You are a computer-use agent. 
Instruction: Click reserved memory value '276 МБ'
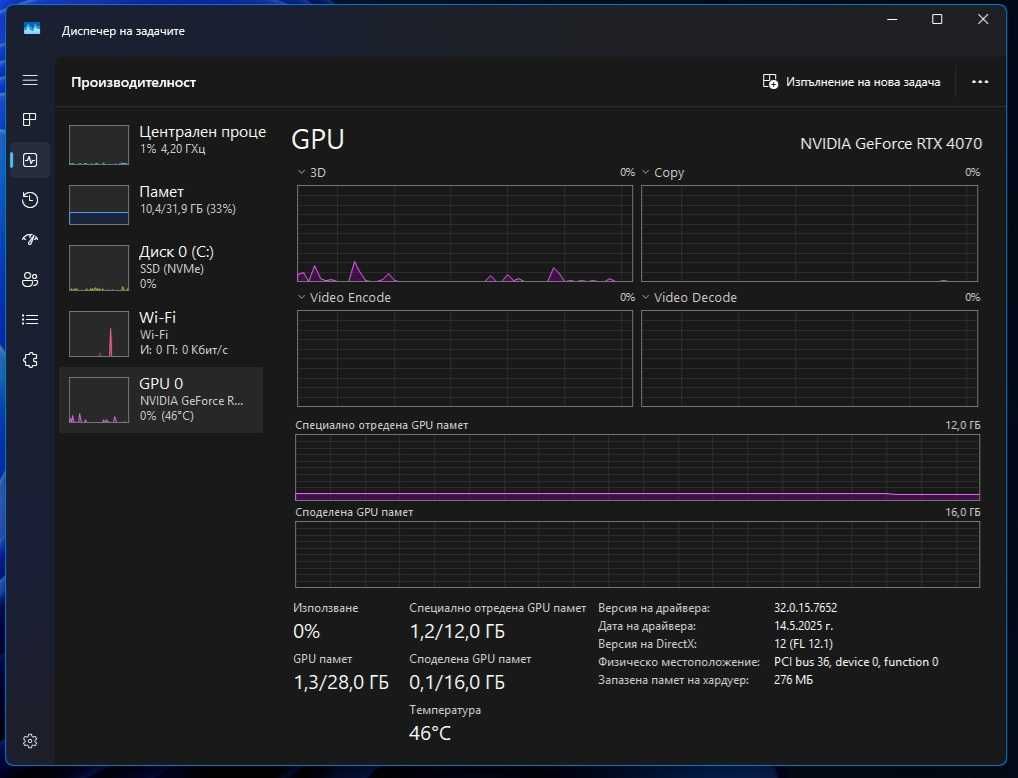pos(793,680)
